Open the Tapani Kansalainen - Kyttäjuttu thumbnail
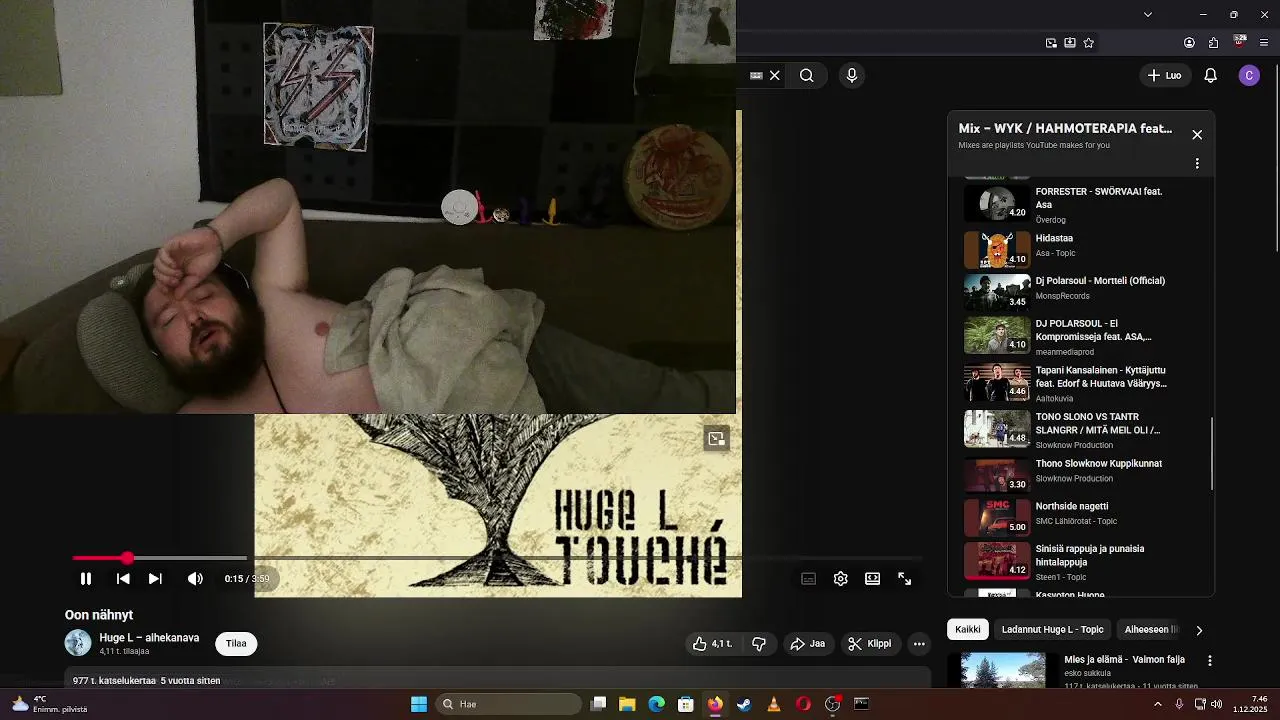 pyautogui.click(x=997, y=382)
